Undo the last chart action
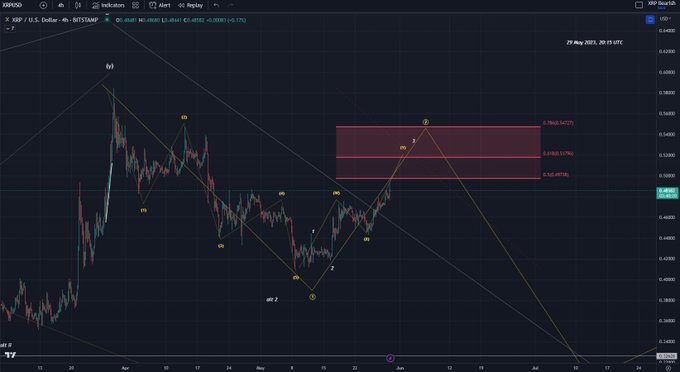 point(216,5)
